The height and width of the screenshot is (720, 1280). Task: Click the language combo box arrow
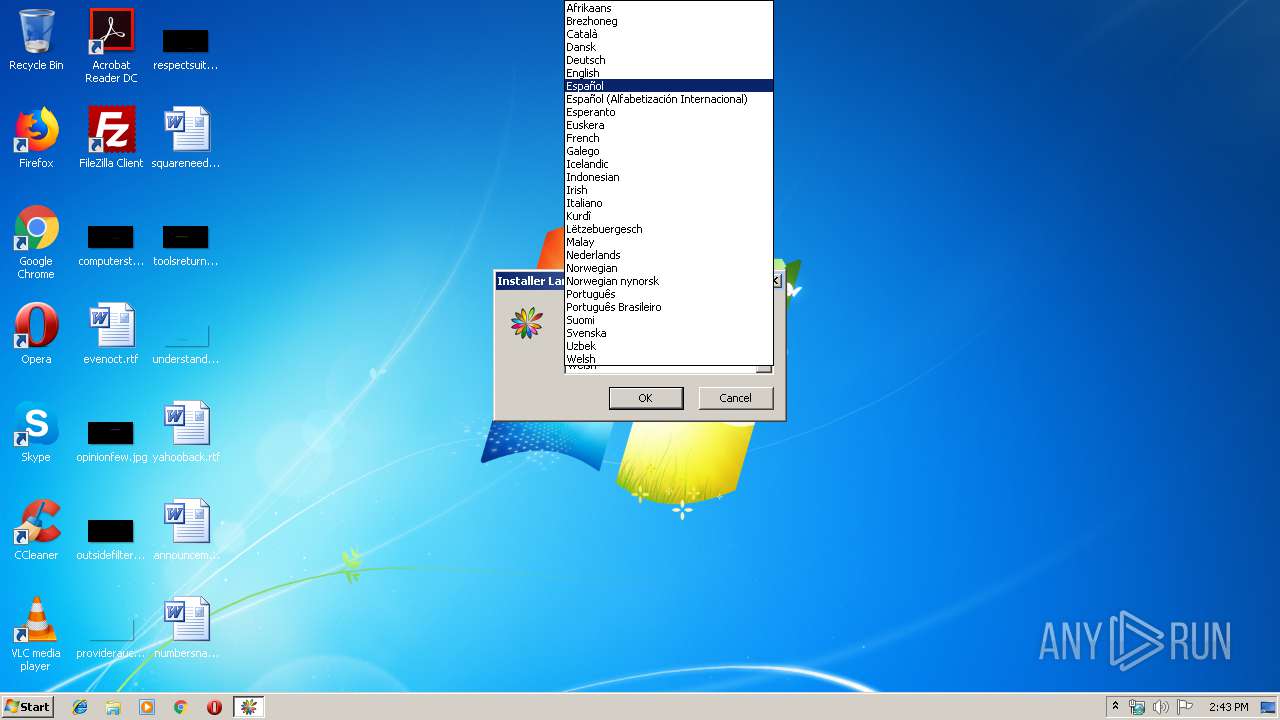764,369
